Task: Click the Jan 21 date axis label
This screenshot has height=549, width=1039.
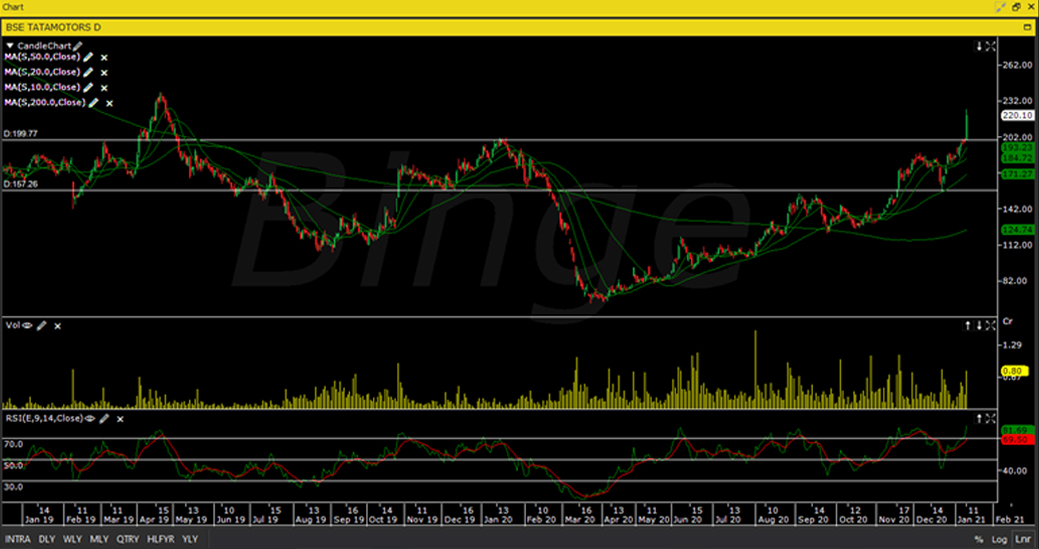Action: [x=970, y=520]
